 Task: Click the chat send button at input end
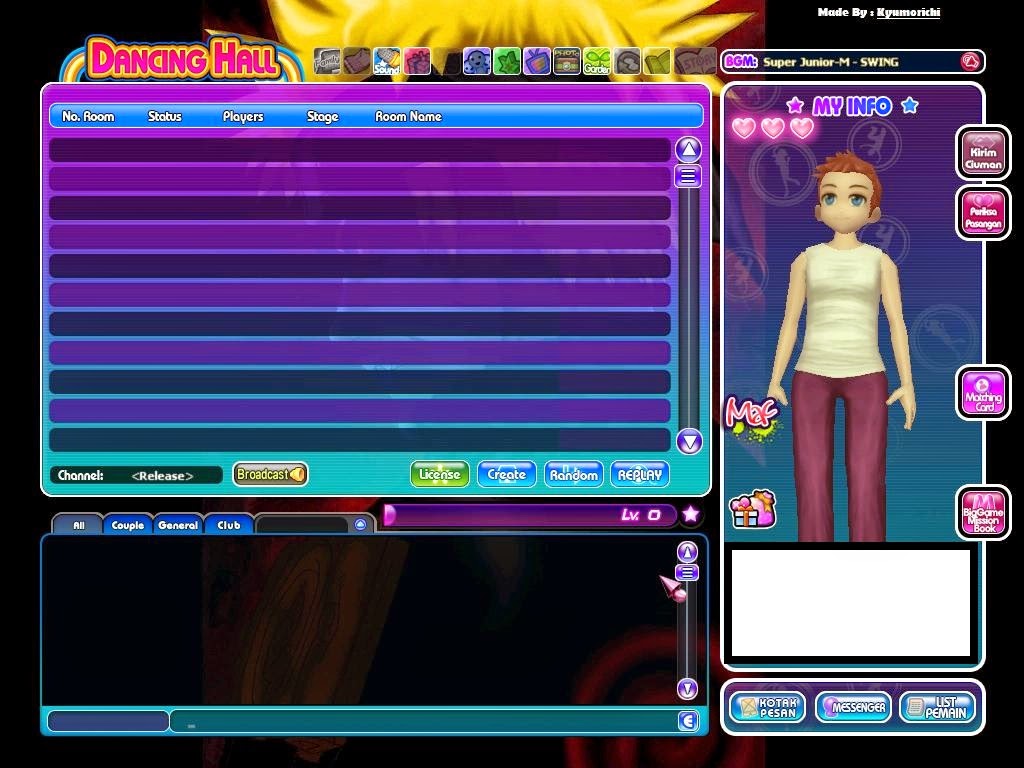coord(688,721)
